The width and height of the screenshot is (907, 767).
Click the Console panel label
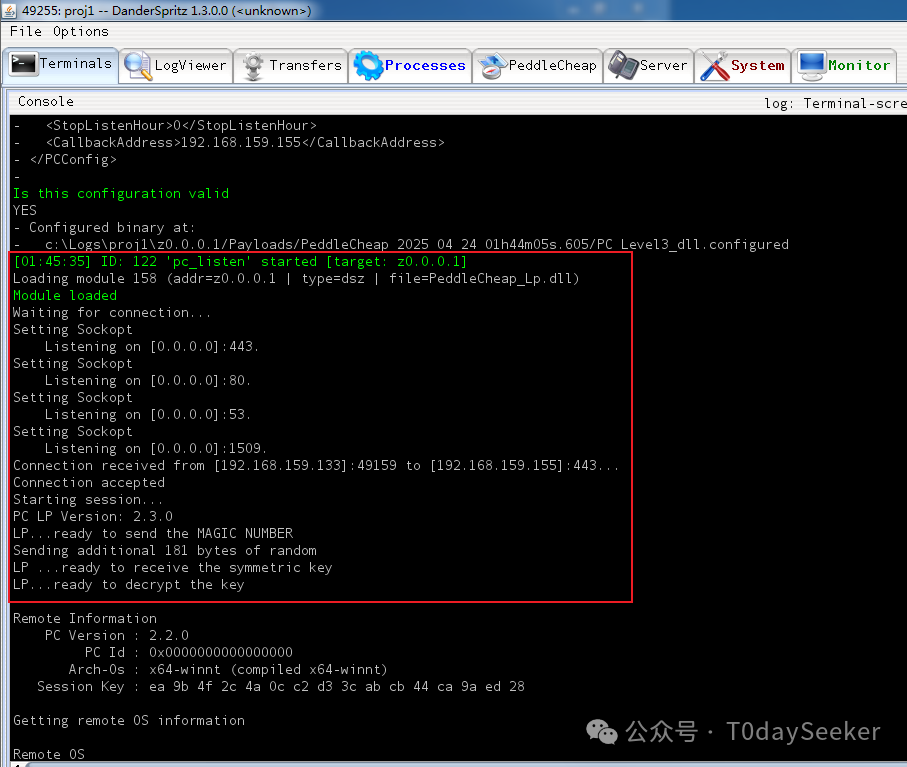[46, 101]
